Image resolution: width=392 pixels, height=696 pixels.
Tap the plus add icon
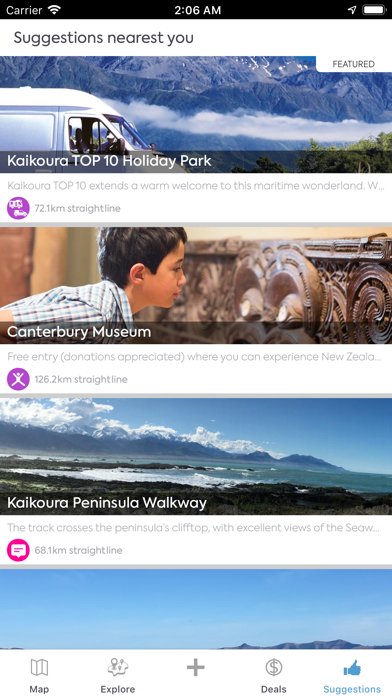[196, 668]
